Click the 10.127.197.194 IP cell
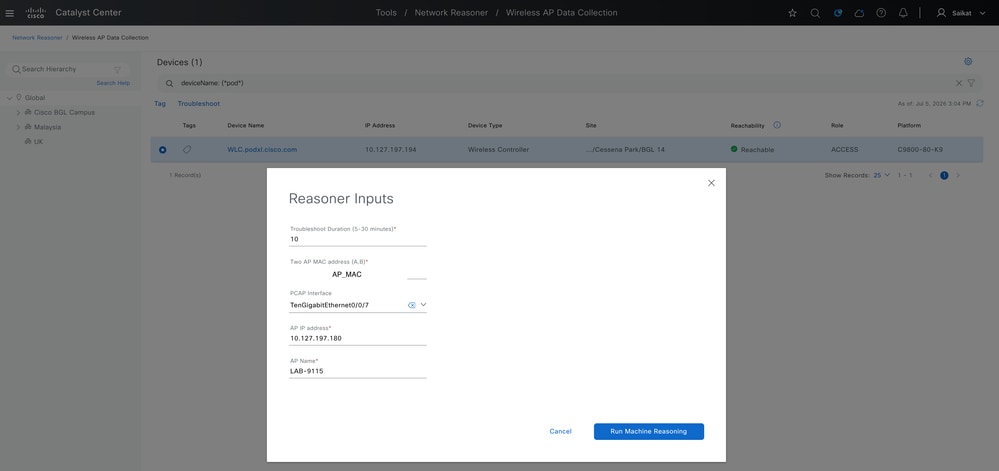 (x=391, y=150)
